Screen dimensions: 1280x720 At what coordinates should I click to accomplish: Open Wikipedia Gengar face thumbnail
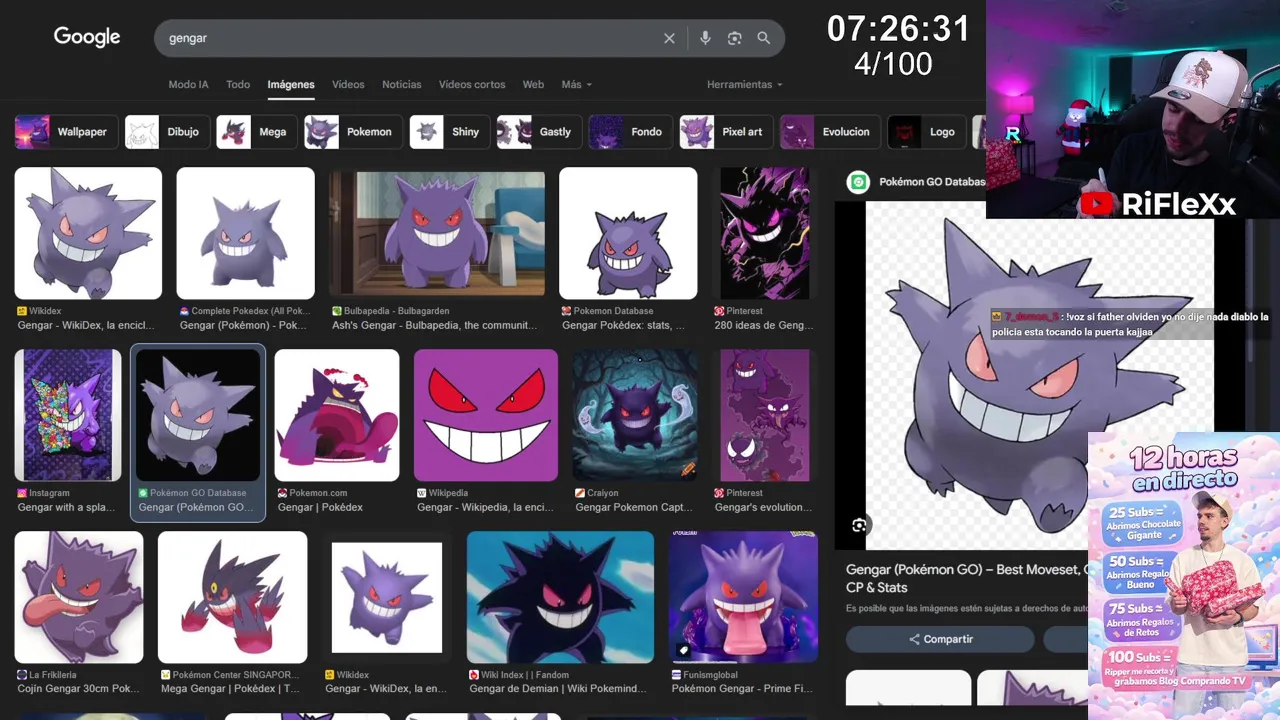pos(486,415)
